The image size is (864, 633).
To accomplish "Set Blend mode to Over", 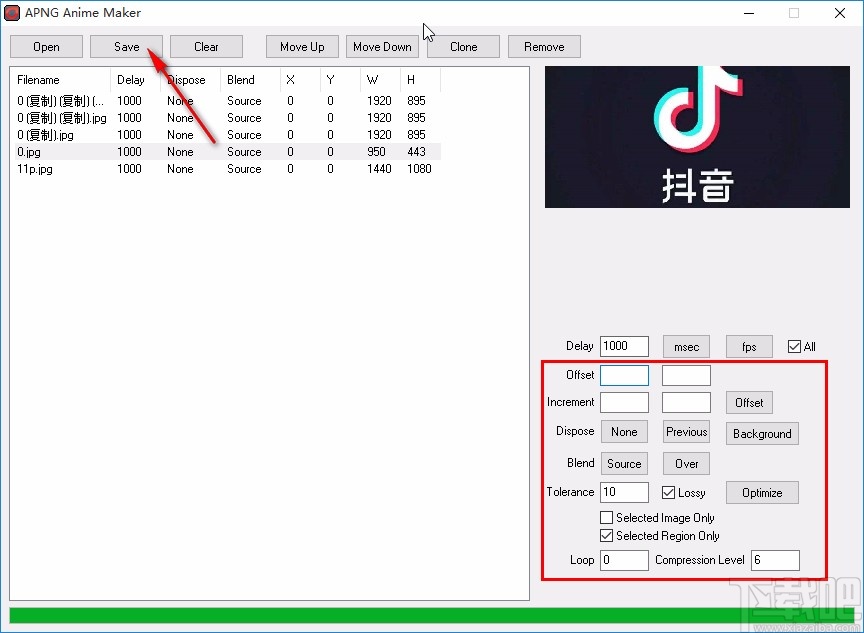I will [686, 463].
